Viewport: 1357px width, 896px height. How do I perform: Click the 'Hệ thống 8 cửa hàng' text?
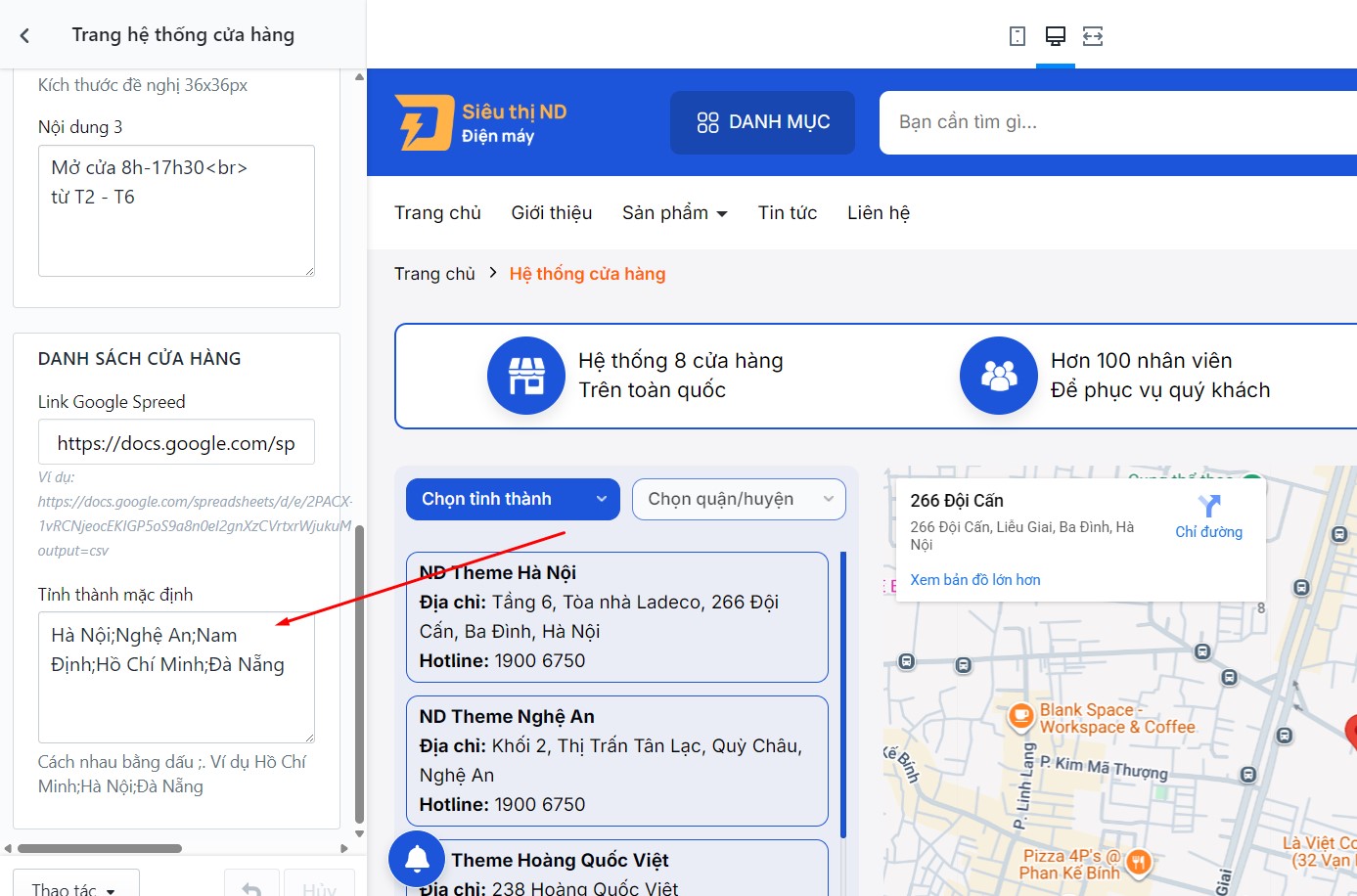681,361
